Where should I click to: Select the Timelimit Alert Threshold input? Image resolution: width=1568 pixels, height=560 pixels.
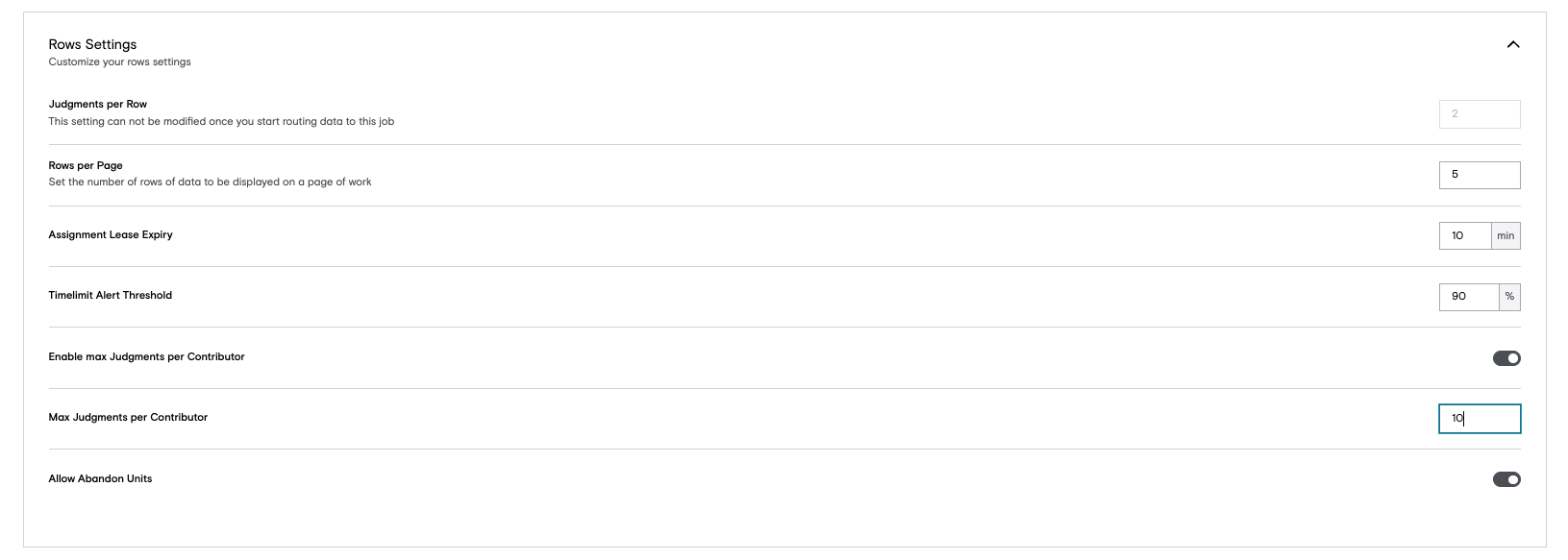(1468, 297)
